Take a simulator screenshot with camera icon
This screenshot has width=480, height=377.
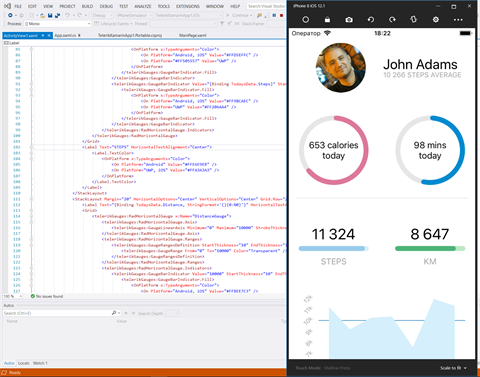pyautogui.click(x=349, y=20)
